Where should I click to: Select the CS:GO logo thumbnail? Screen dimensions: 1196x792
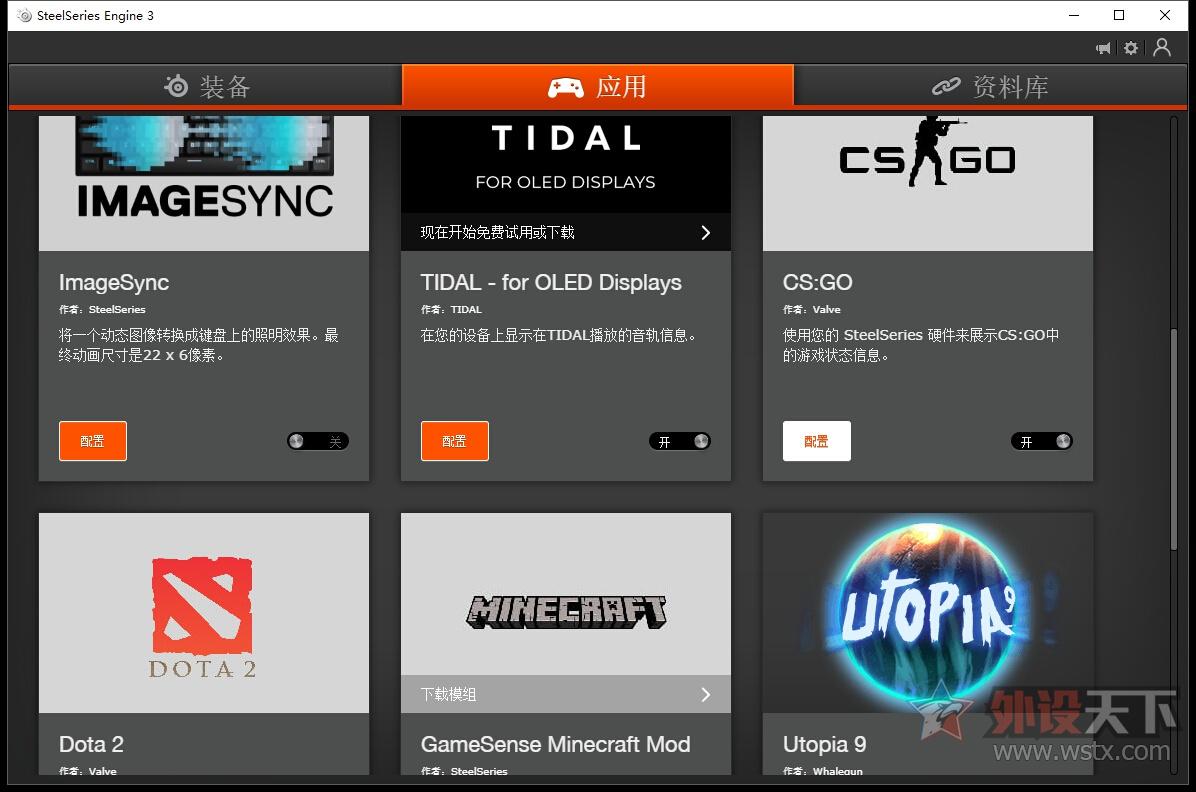(x=928, y=183)
